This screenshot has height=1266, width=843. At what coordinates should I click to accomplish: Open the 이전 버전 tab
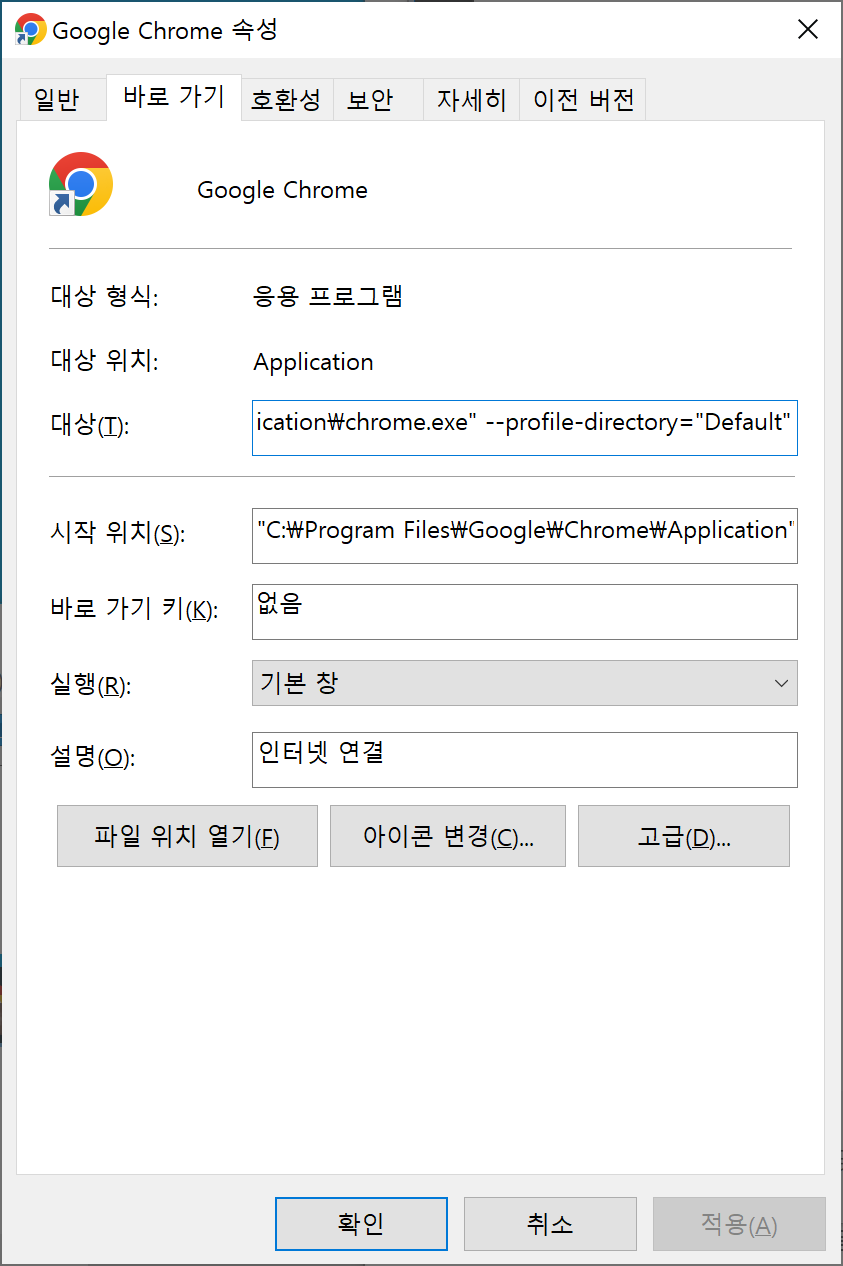tap(583, 100)
